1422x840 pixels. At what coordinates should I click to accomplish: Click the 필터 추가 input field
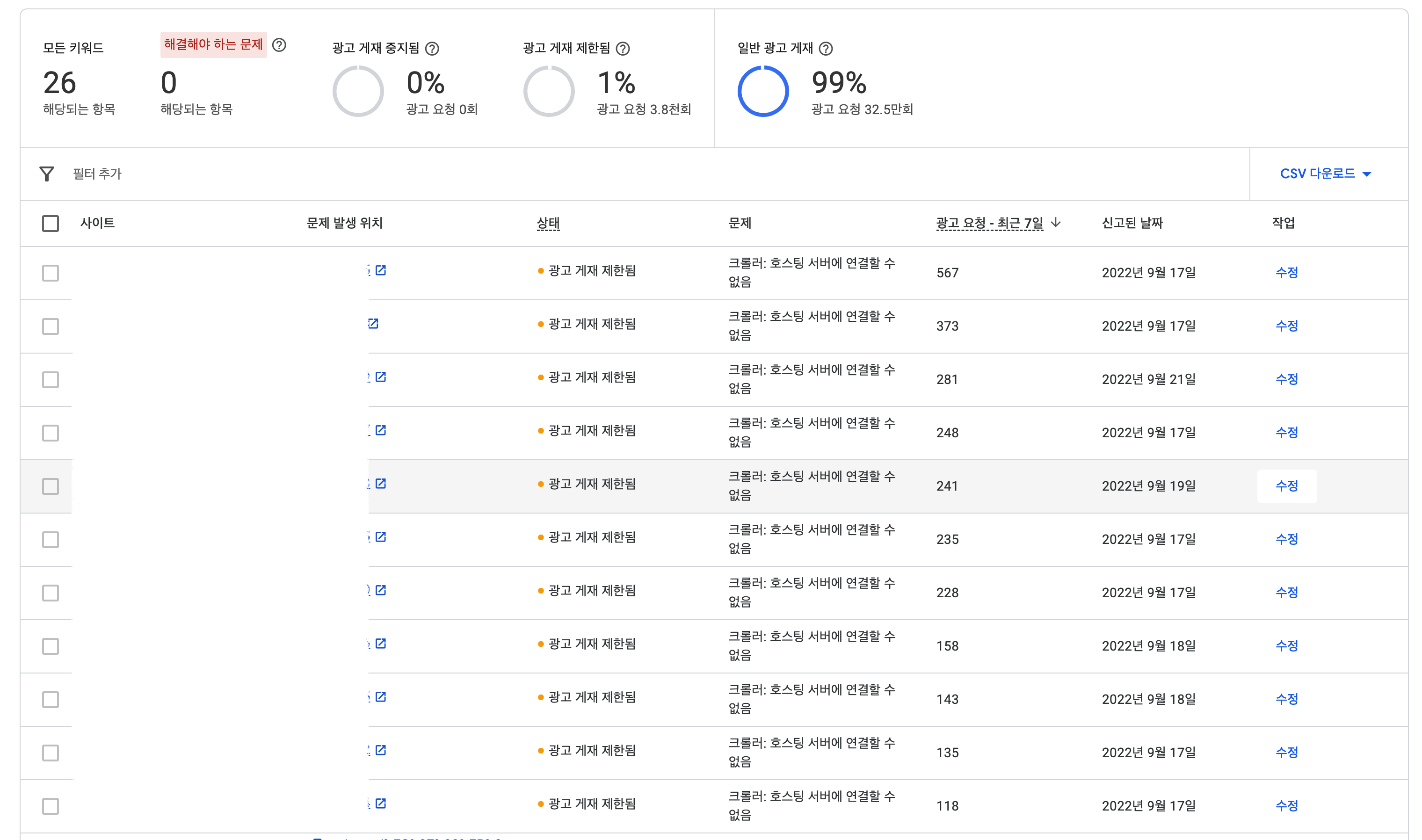point(96,173)
